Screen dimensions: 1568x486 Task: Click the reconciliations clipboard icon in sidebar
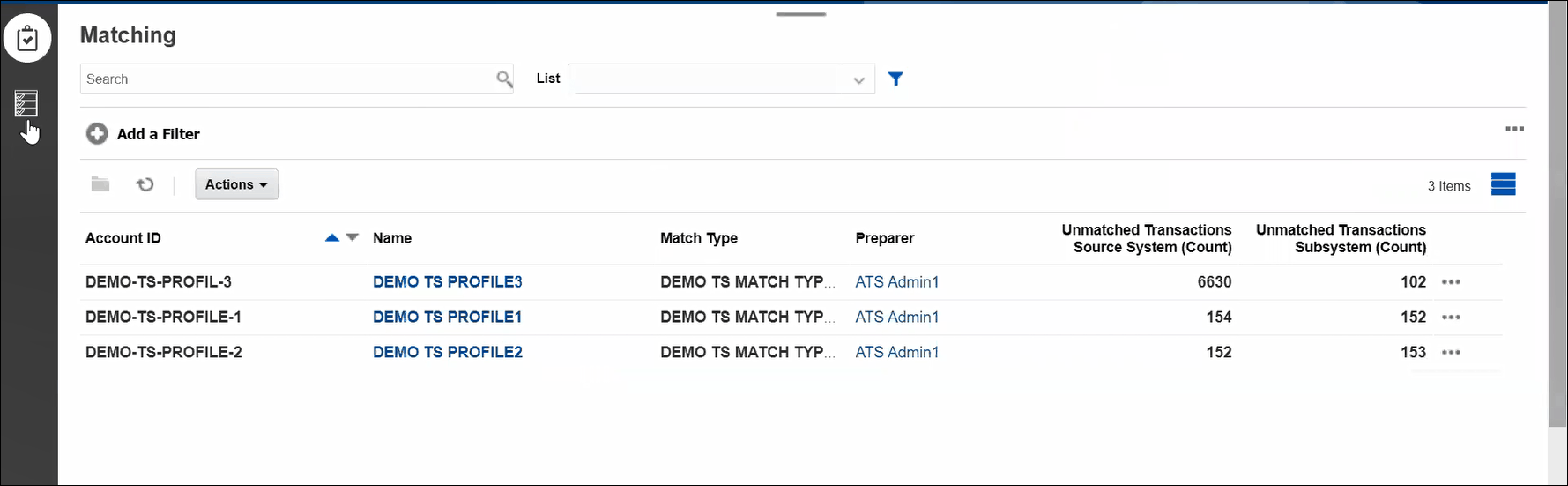tap(27, 38)
